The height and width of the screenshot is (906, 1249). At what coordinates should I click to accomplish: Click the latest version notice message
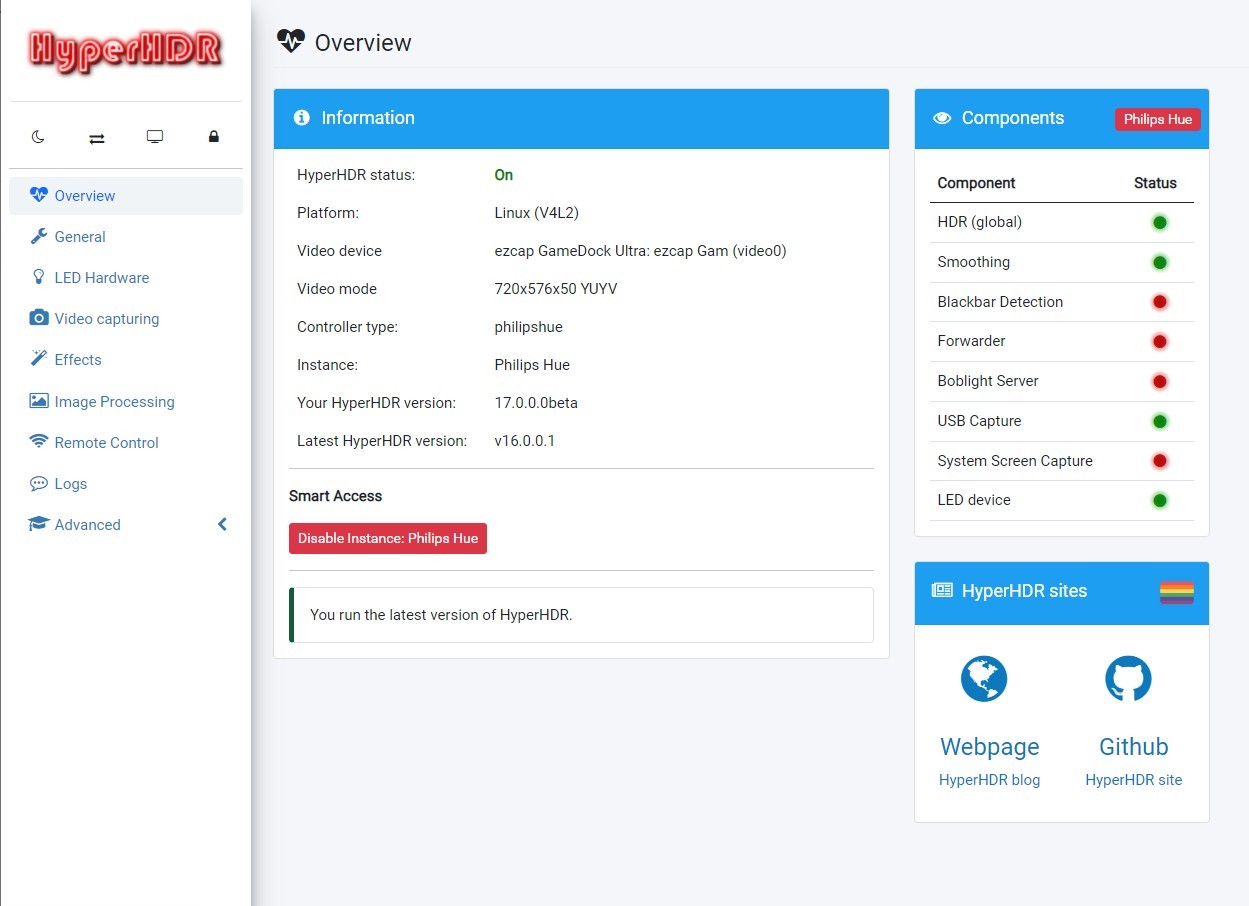click(581, 615)
